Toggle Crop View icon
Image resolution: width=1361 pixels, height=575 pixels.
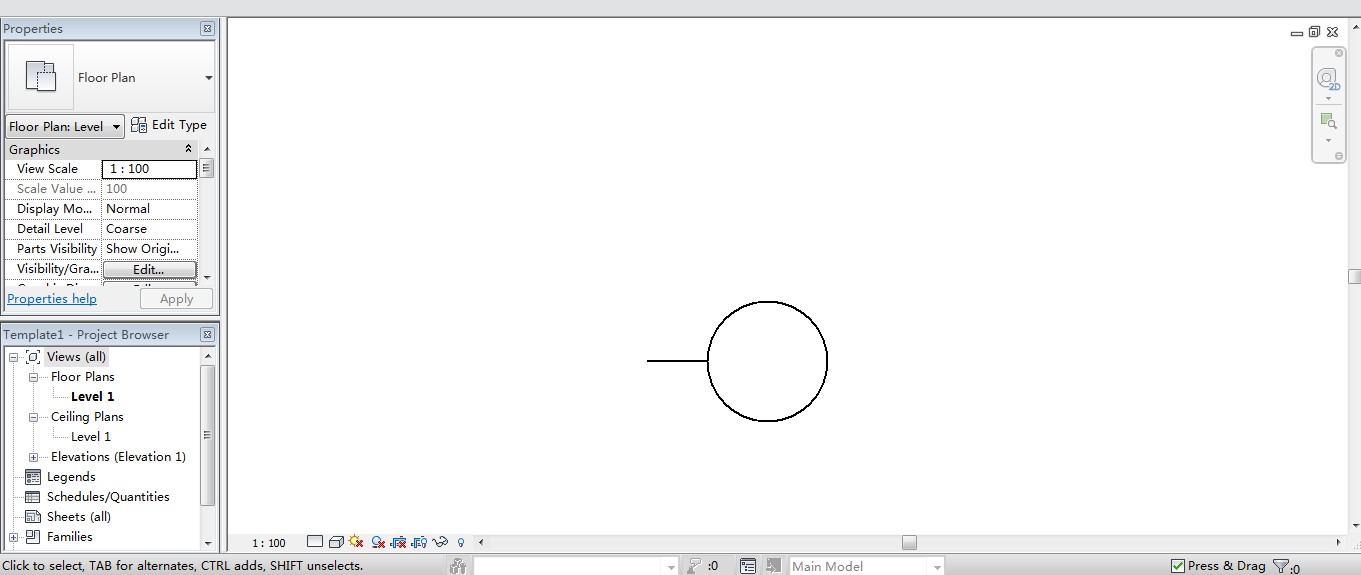click(398, 542)
